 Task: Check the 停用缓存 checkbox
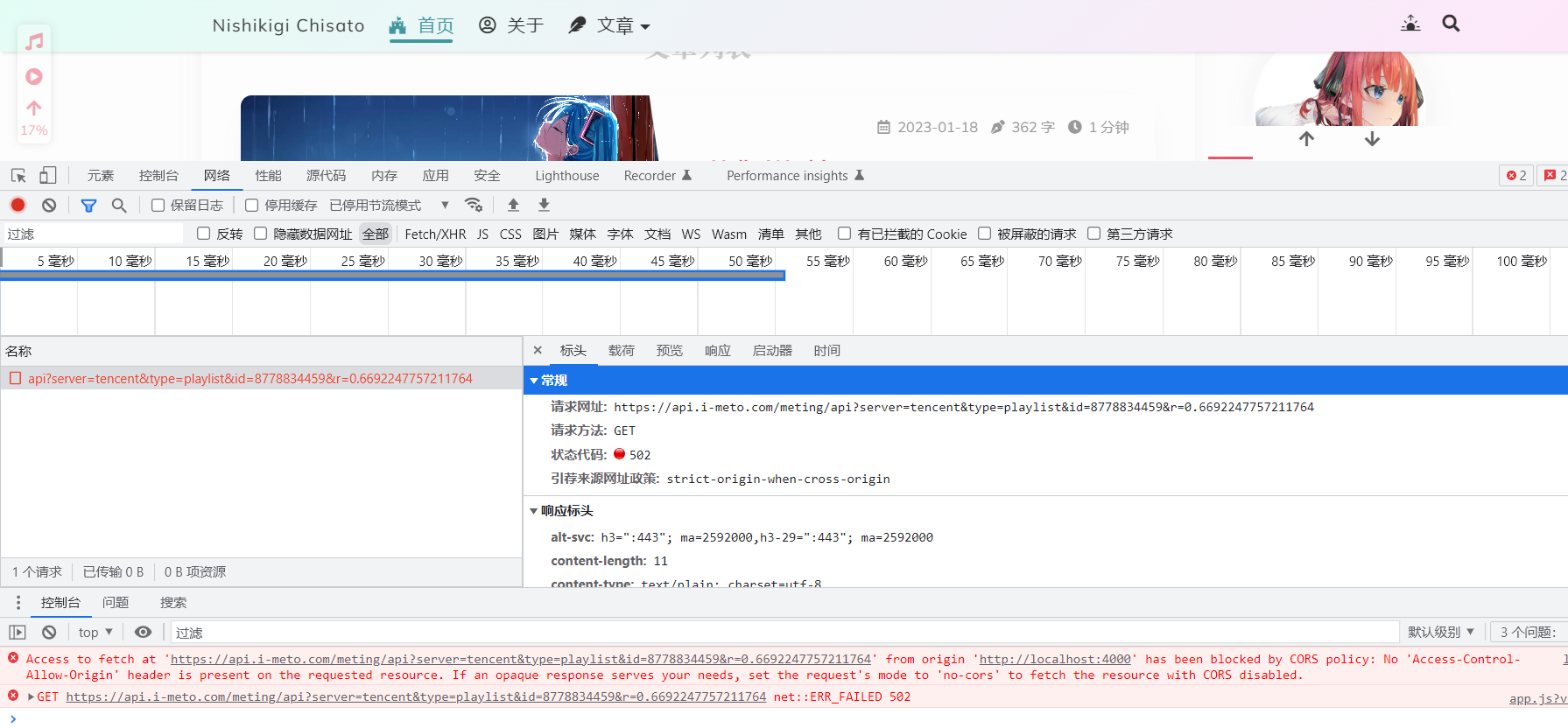click(x=252, y=206)
